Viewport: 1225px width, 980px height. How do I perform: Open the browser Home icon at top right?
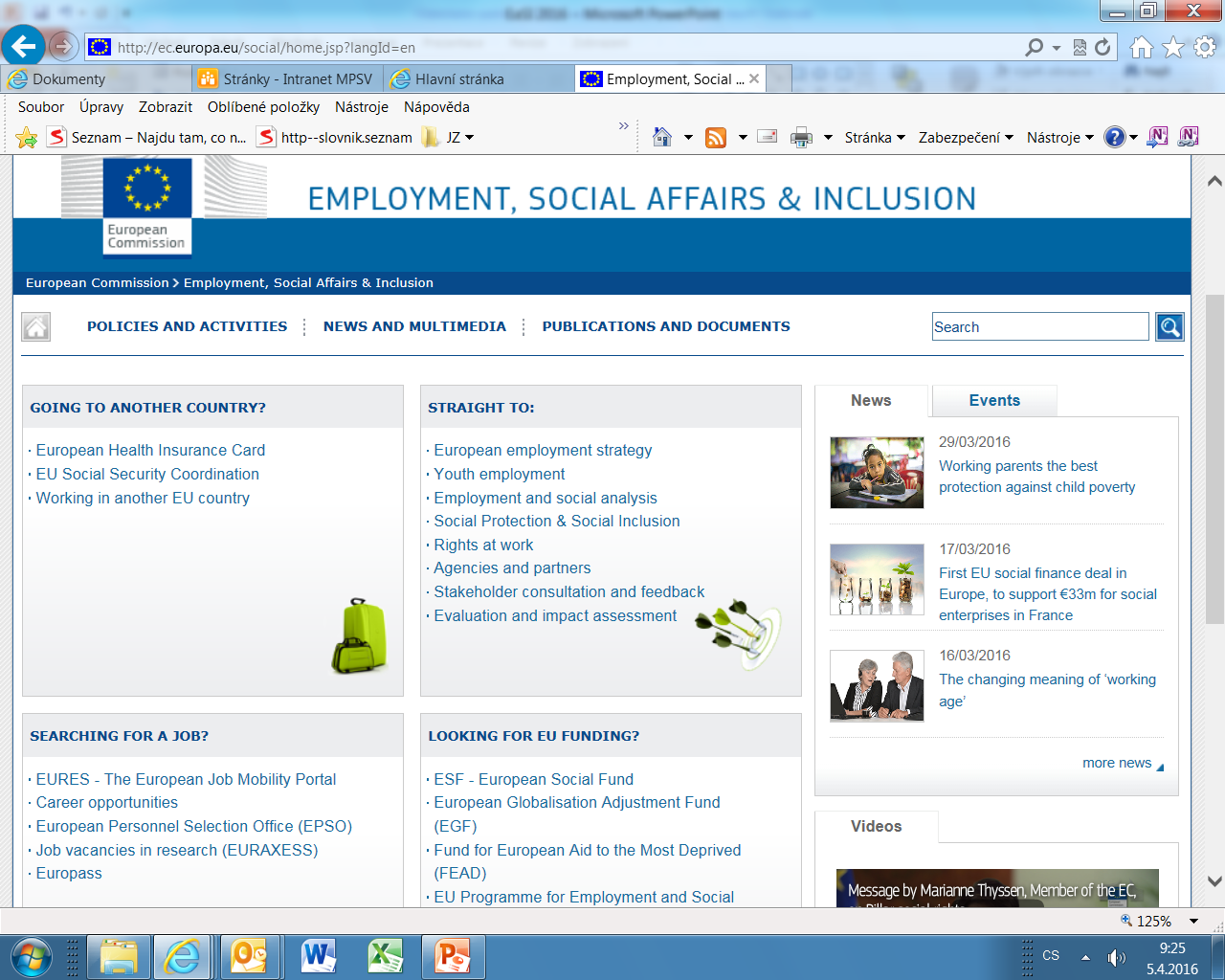(1142, 47)
